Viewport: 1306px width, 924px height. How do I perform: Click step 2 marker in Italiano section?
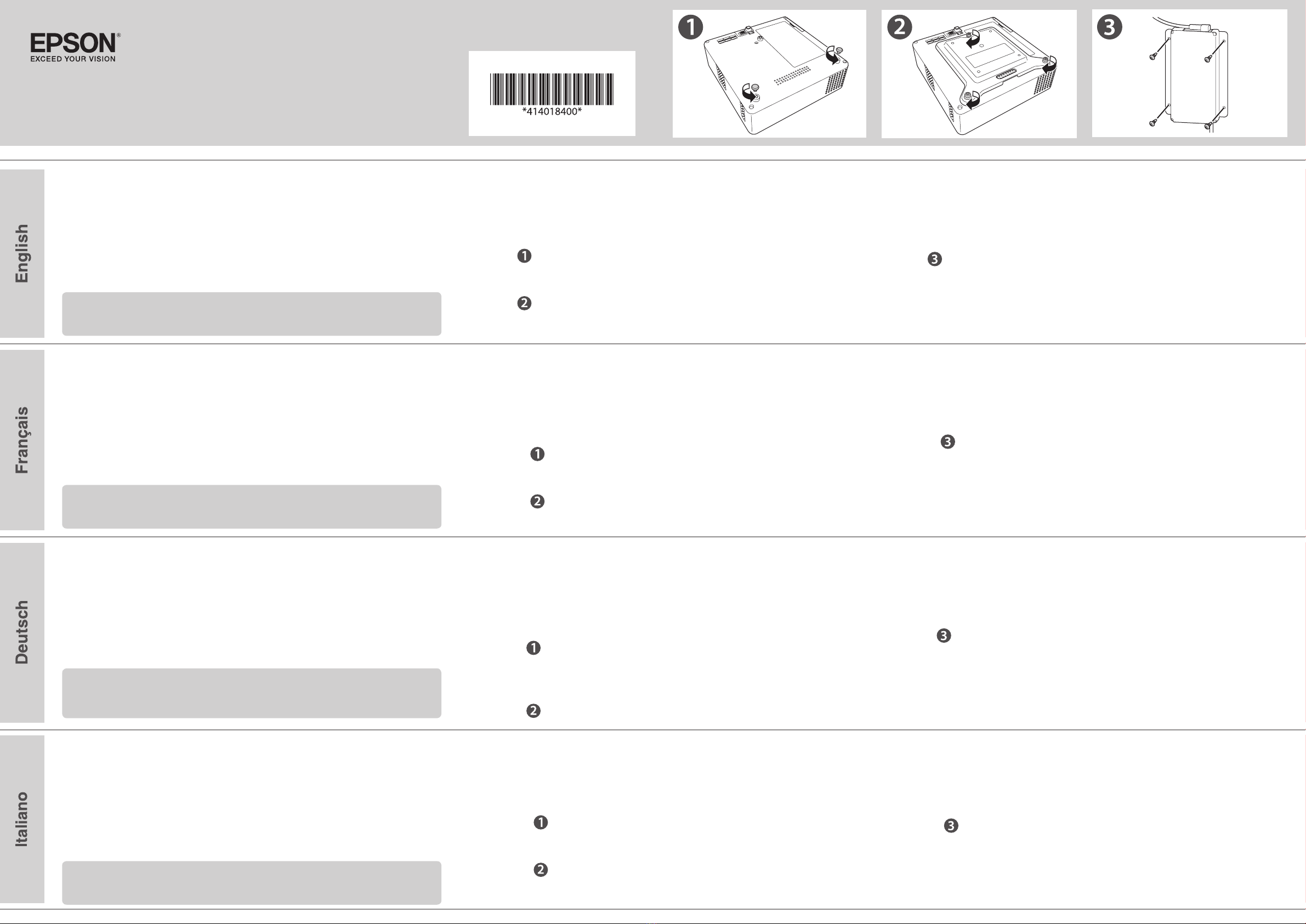tap(541, 870)
